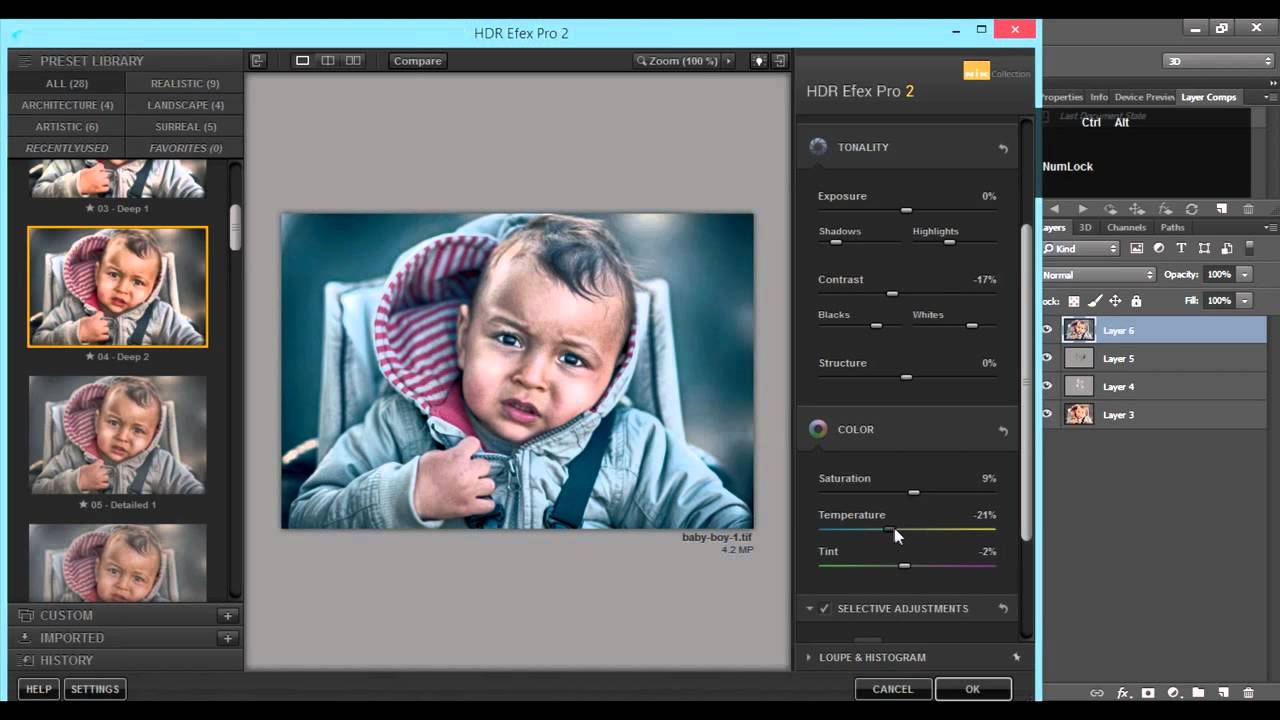Create new layer in Photoshop Layers panel
This screenshot has height=720, width=1280.
1223,692
